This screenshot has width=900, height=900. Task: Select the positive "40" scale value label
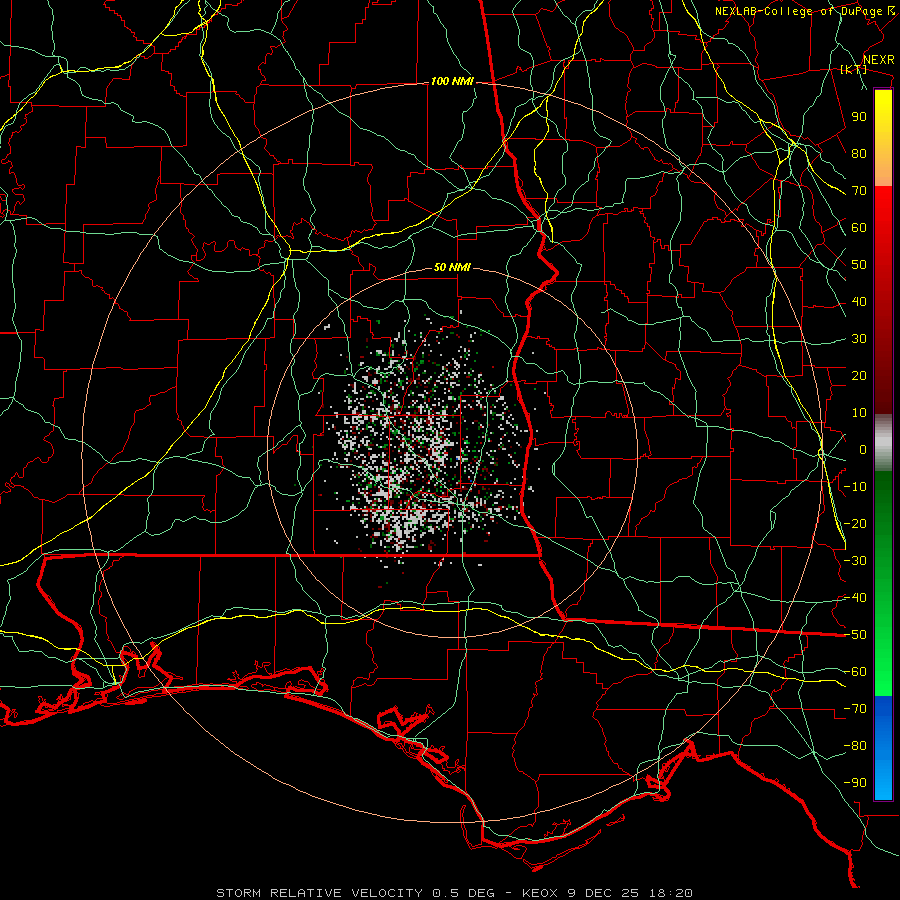pos(859,302)
